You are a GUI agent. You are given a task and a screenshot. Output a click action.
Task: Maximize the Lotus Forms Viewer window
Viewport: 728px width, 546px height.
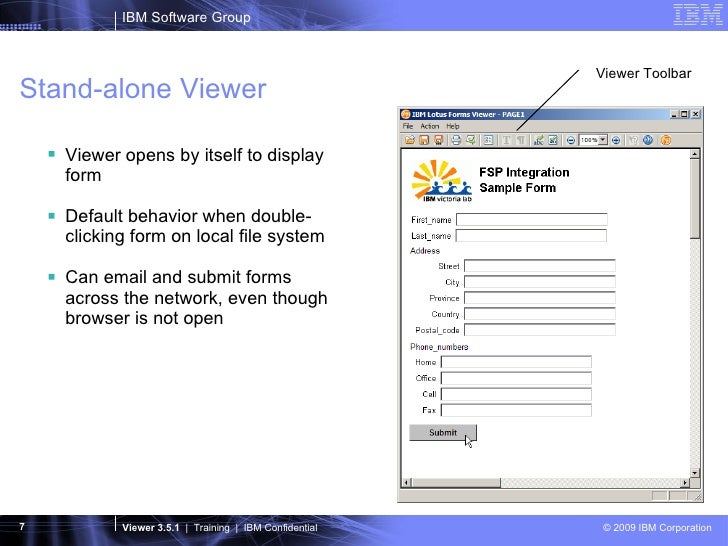coord(684,114)
